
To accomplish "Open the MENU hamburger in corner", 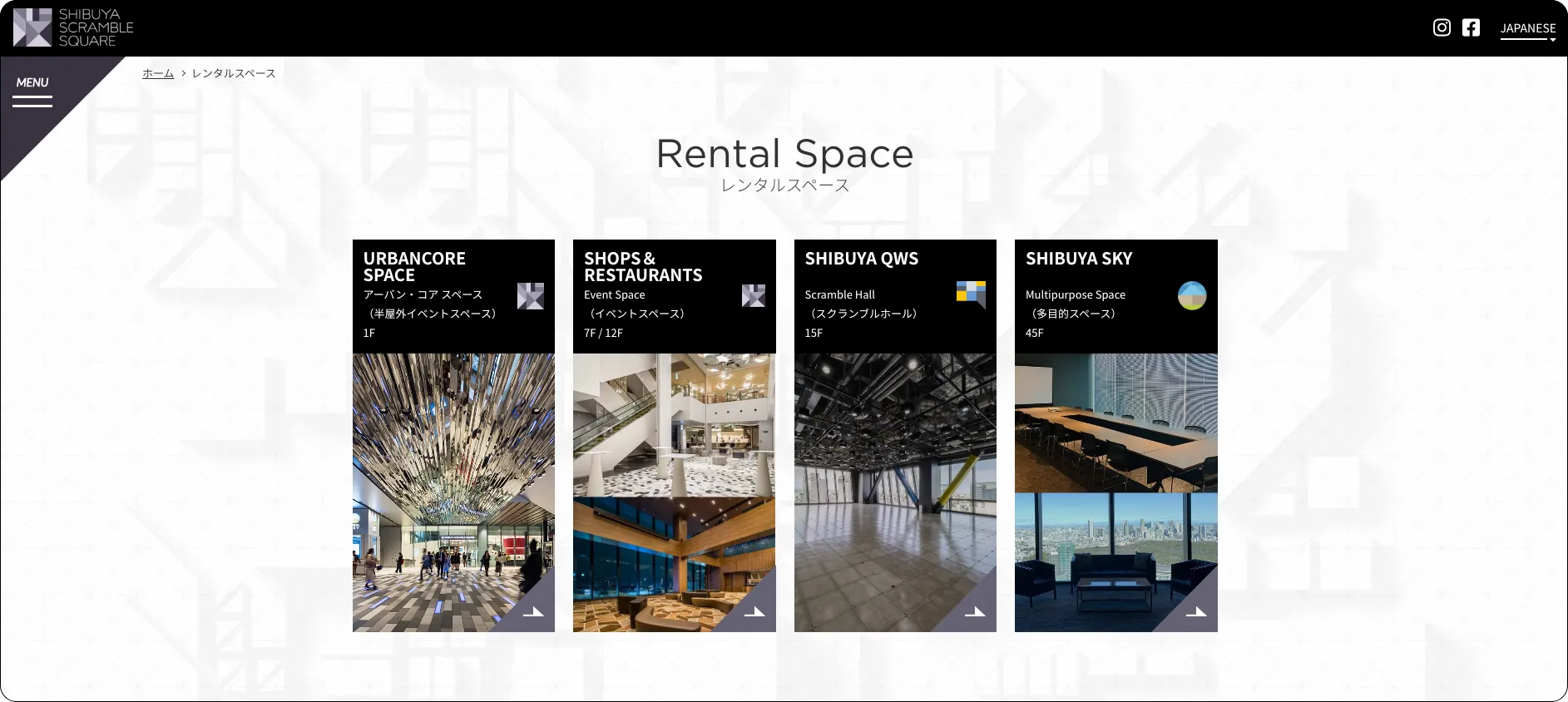I will 32,91.
